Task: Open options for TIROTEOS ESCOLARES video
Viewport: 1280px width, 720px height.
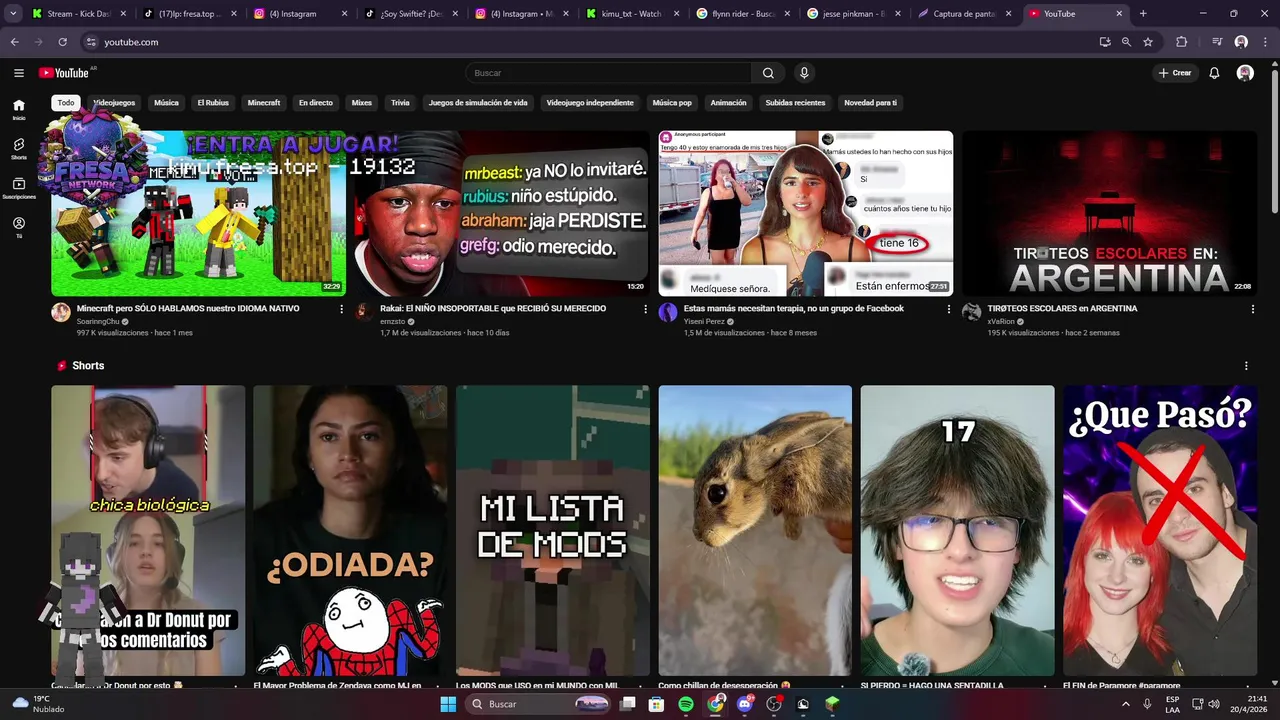Action: tap(1252, 309)
